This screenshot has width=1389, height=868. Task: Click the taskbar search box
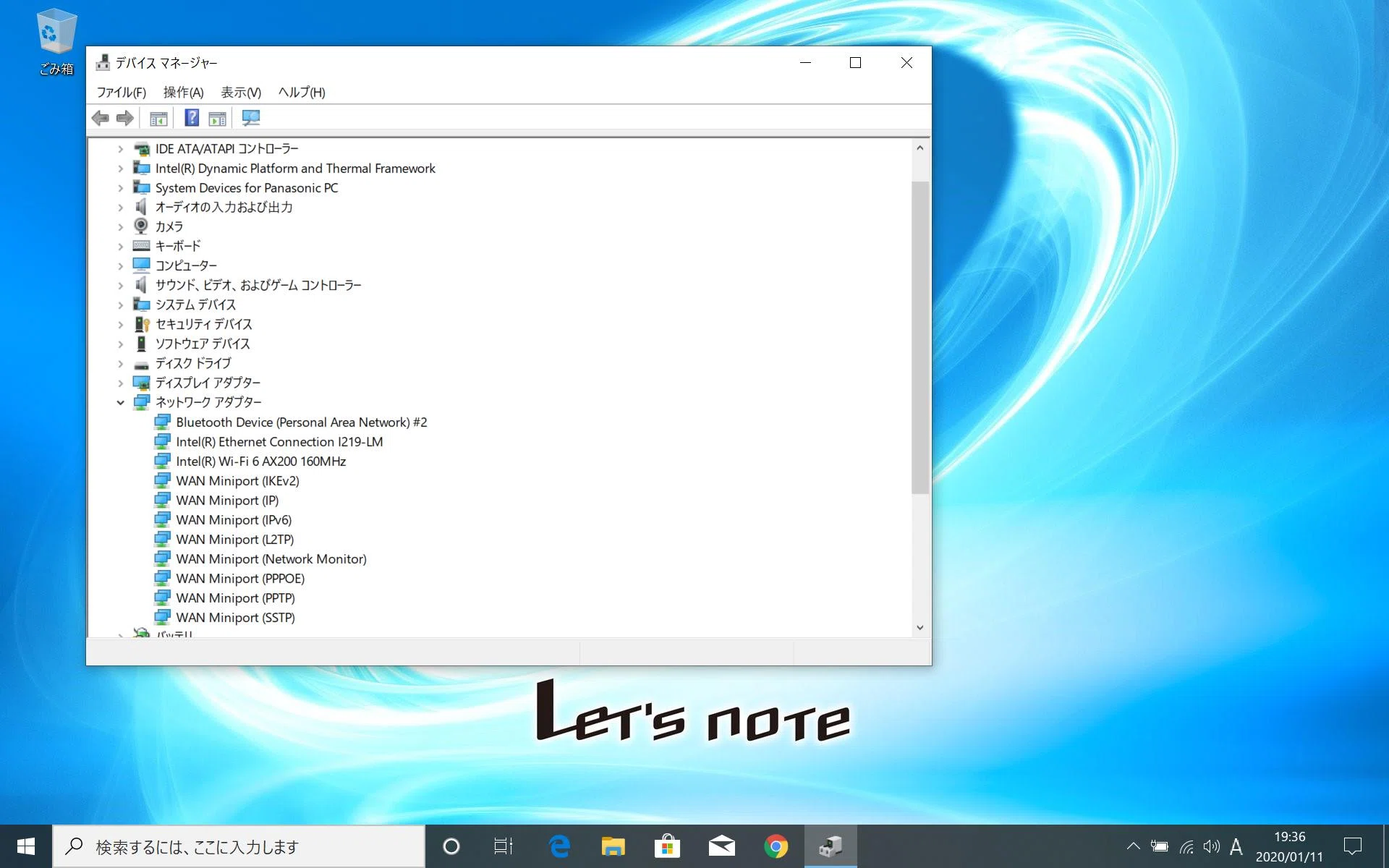pos(239,846)
